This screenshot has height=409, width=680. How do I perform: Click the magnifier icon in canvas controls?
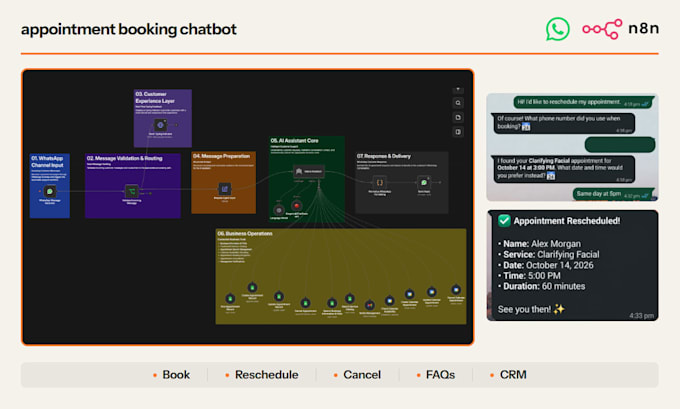coord(458,103)
